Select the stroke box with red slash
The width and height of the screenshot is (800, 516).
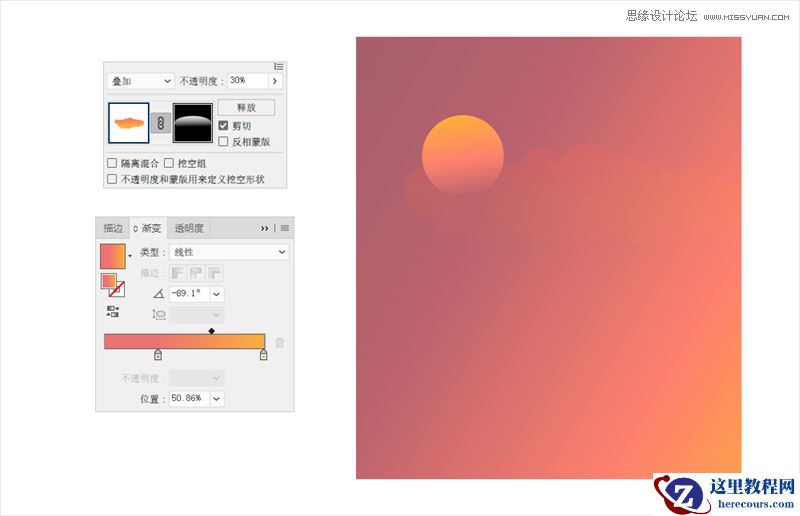click(117, 289)
